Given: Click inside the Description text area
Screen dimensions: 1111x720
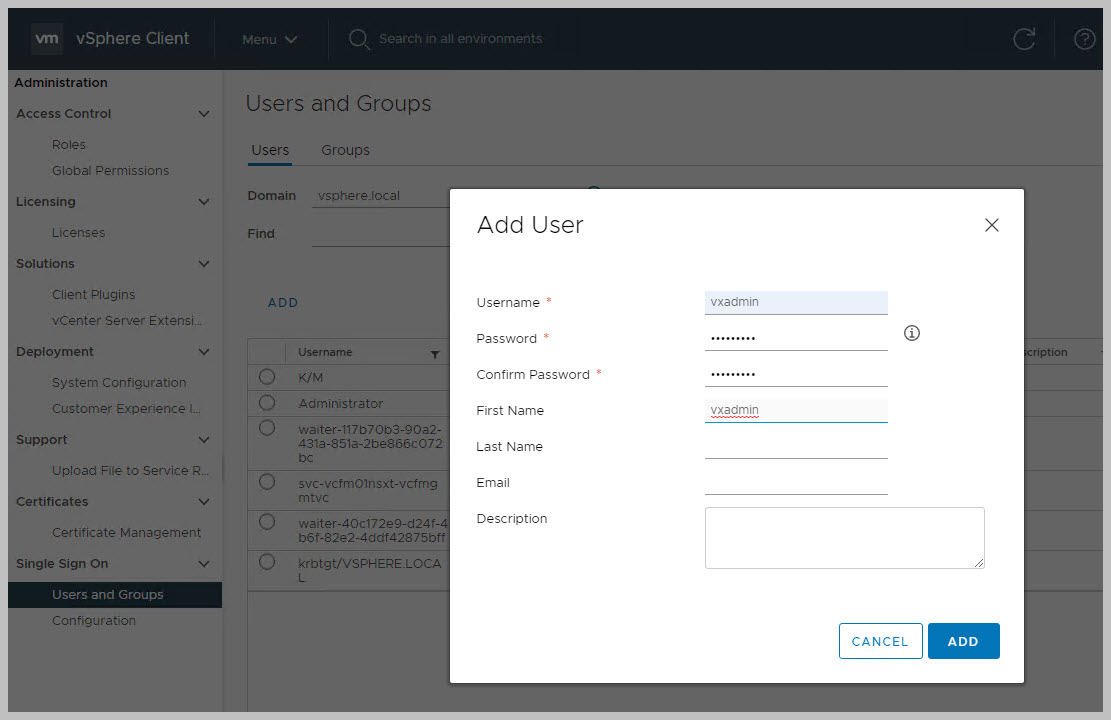Looking at the screenshot, I should [x=844, y=538].
